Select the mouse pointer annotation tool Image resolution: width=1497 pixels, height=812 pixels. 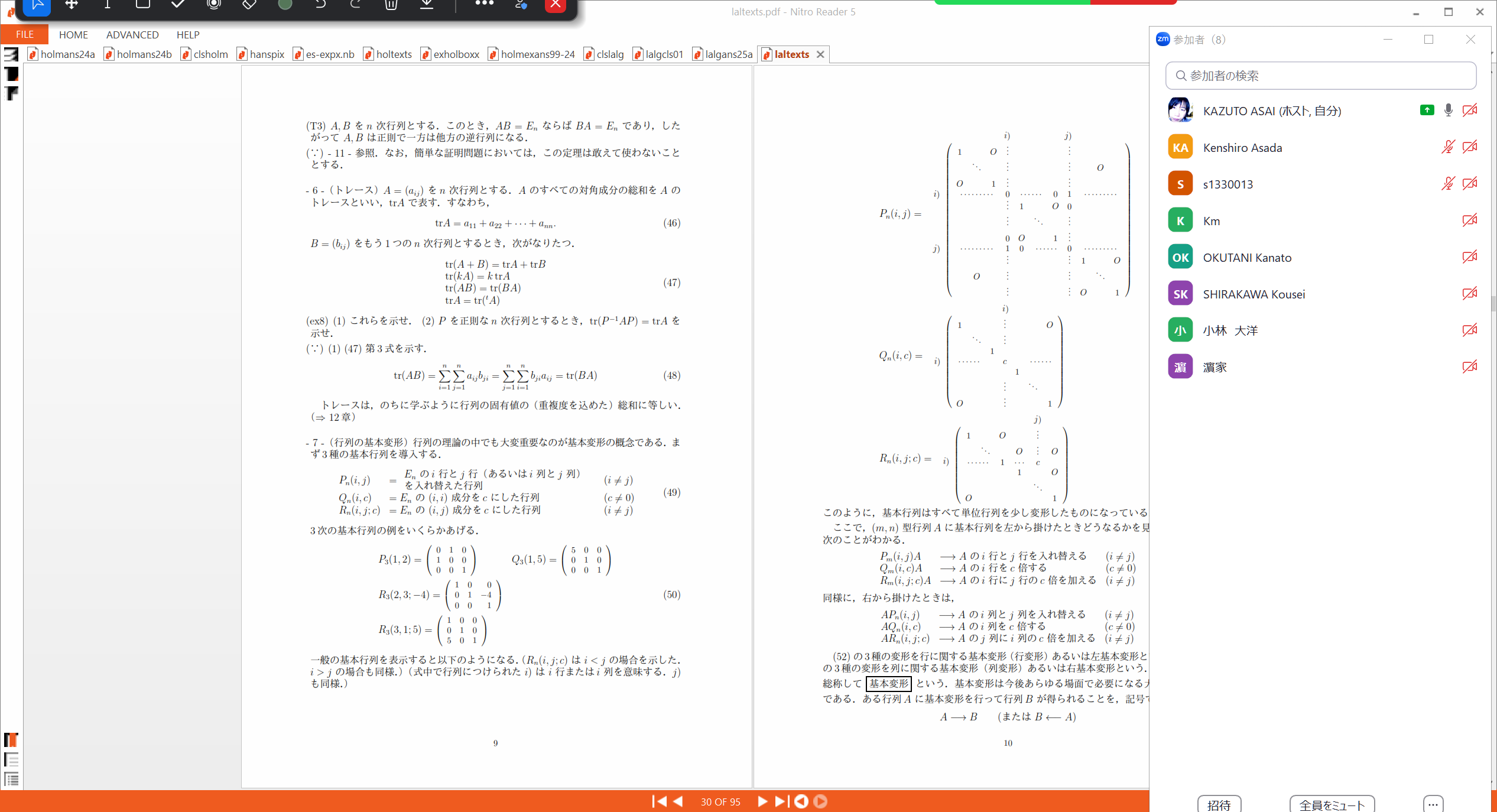[37, 5]
